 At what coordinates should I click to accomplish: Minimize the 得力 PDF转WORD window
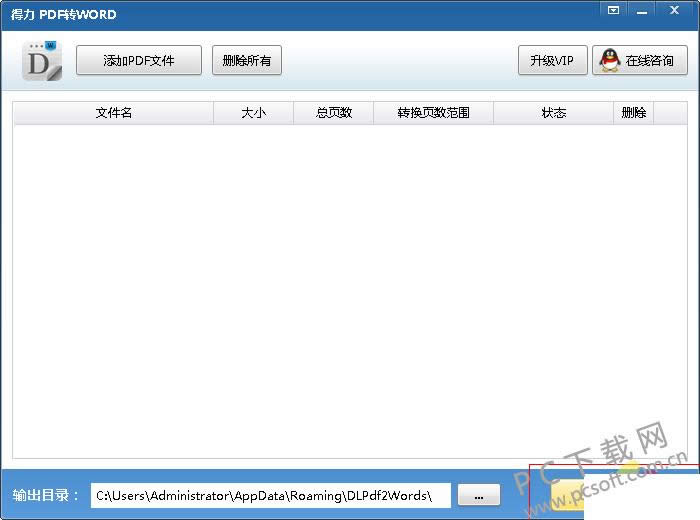pyautogui.click(x=642, y=10)
